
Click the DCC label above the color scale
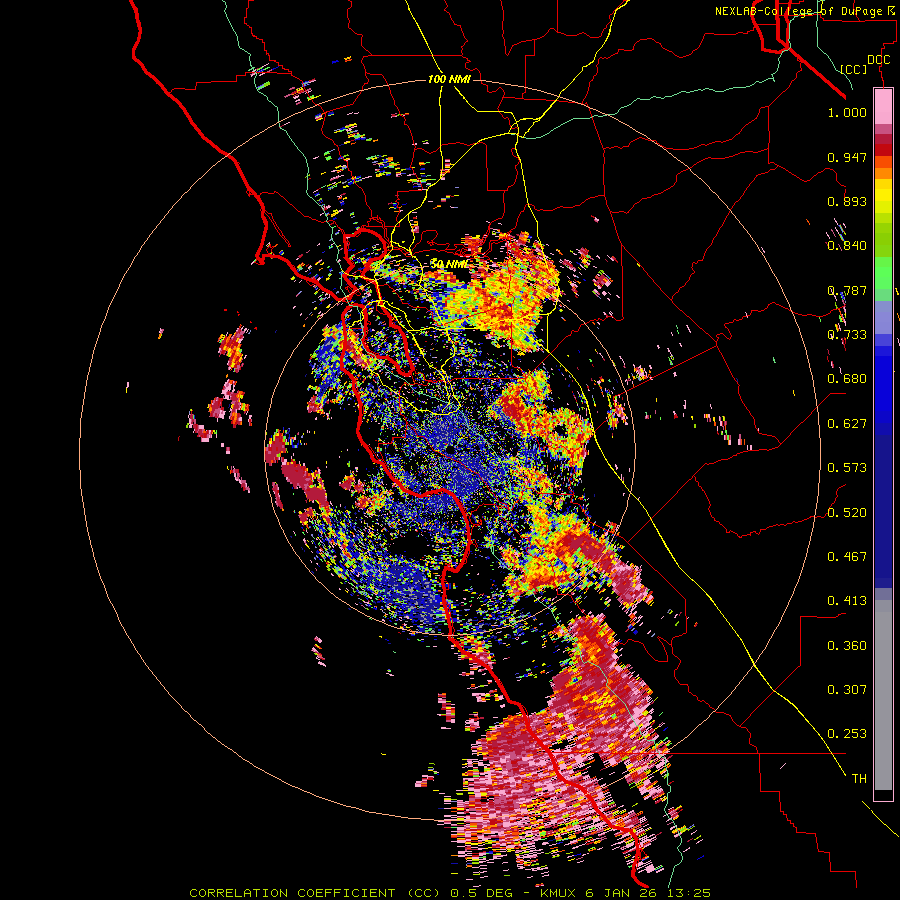[x=878, y=60]
